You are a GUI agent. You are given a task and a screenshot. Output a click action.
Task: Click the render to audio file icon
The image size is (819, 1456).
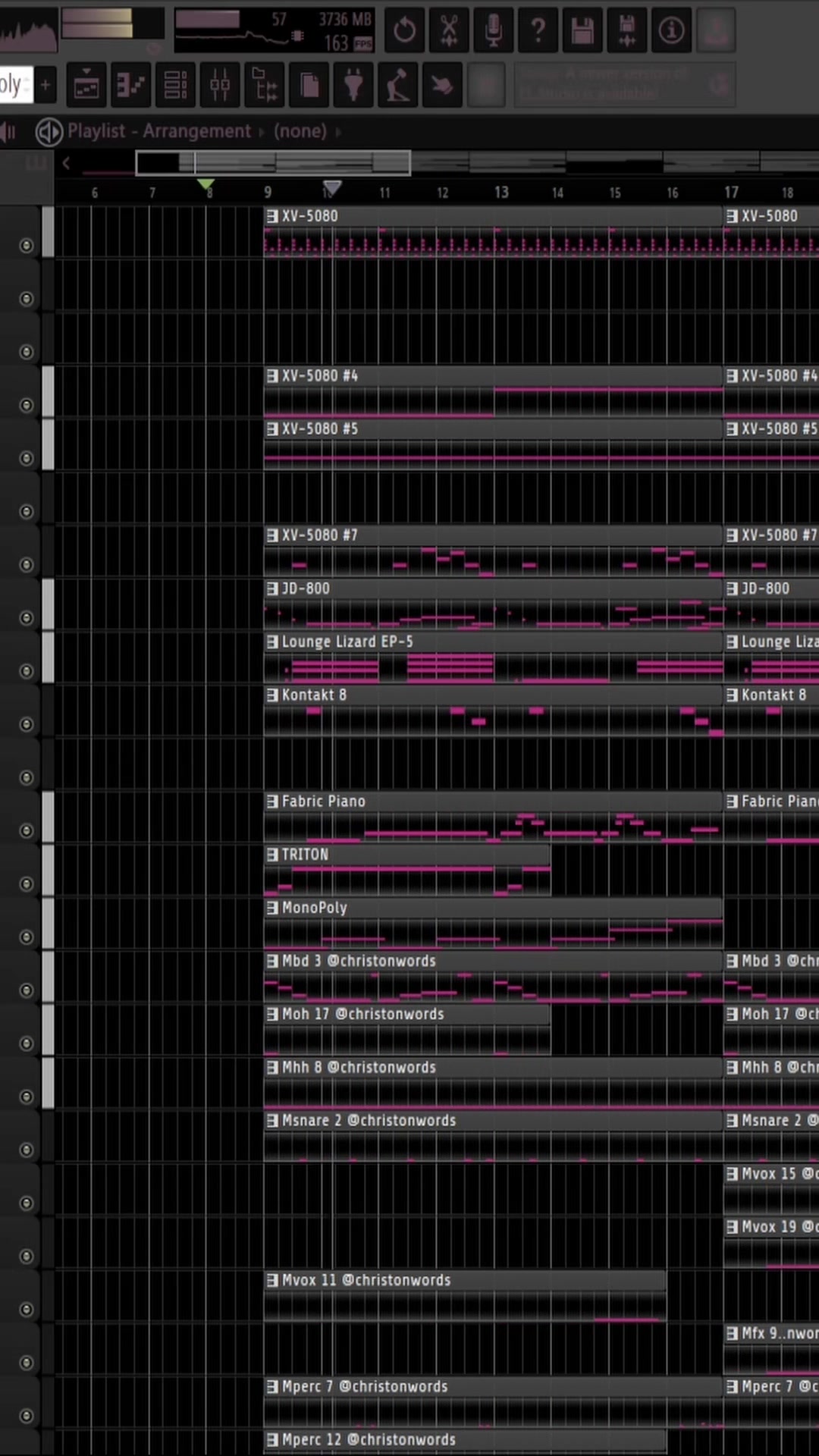click(x=627, y=30)
